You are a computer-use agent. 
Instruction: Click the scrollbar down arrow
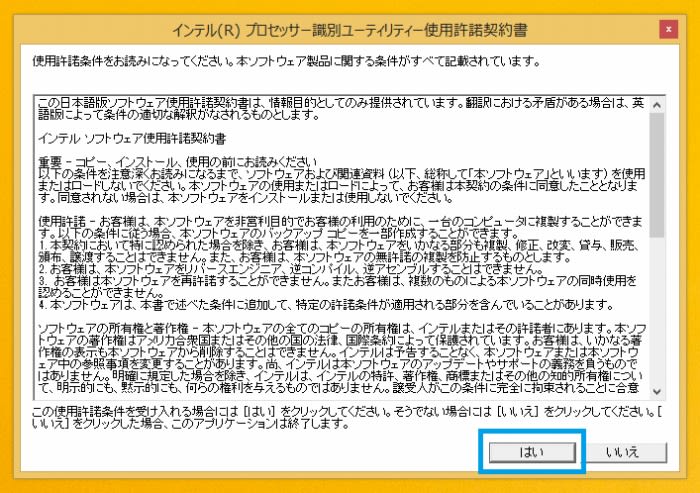coord(657,391)
